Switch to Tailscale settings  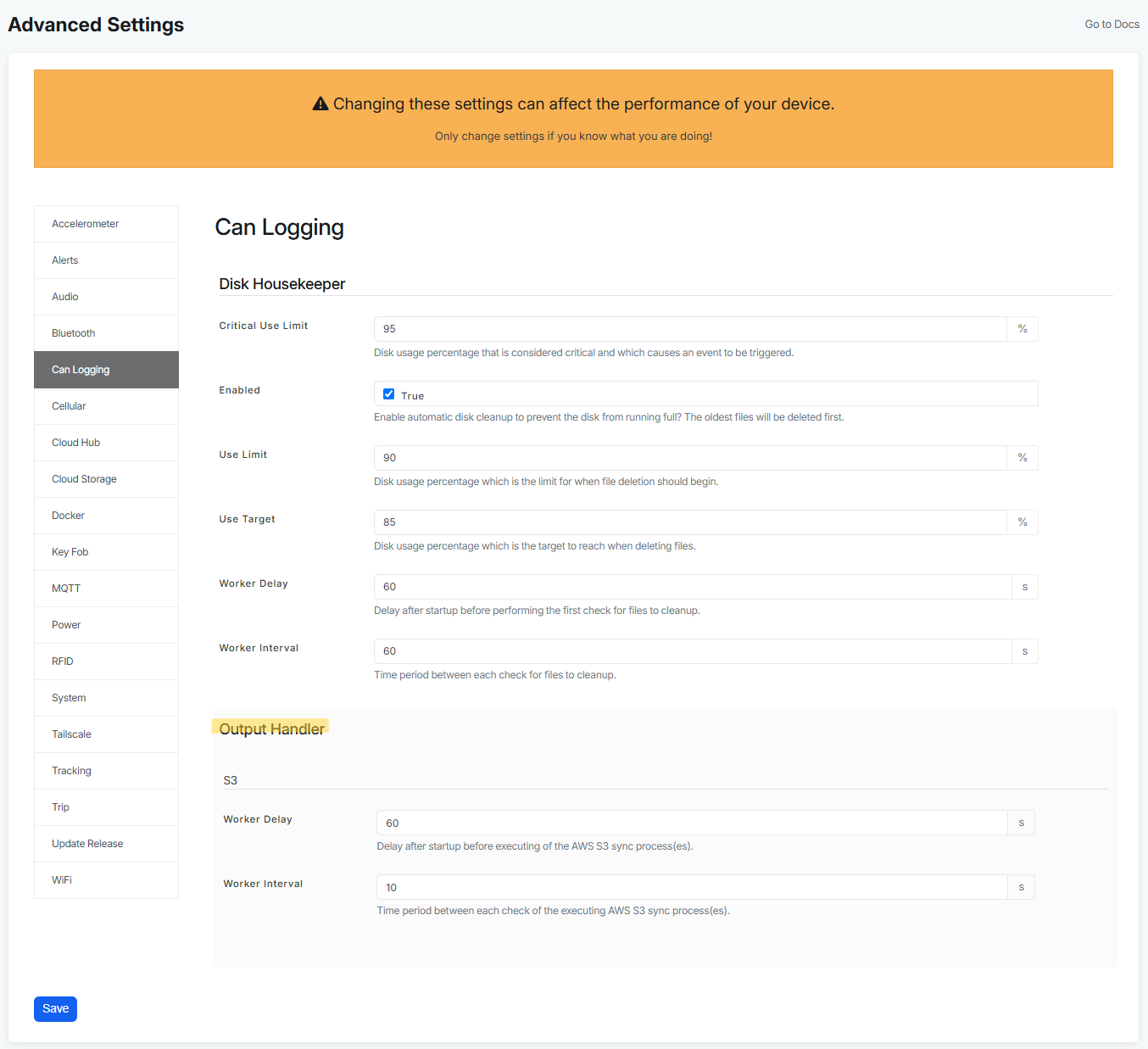pos(106,734)
